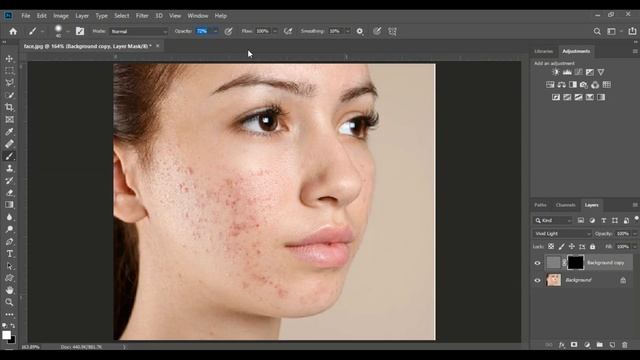Add layer mask at Layers panel bottom
Screen dimensions: 640x360
pyautogui.click(x=574, y=345)
